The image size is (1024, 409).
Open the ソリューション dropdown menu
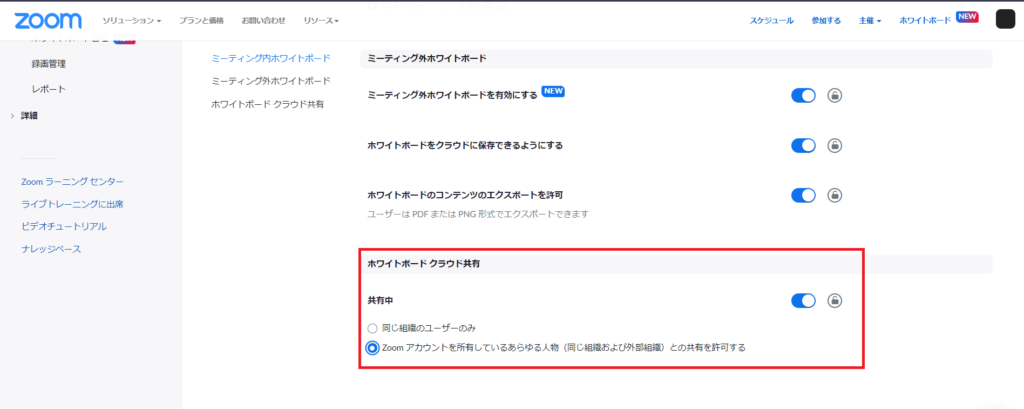click(x=131, y=20)
